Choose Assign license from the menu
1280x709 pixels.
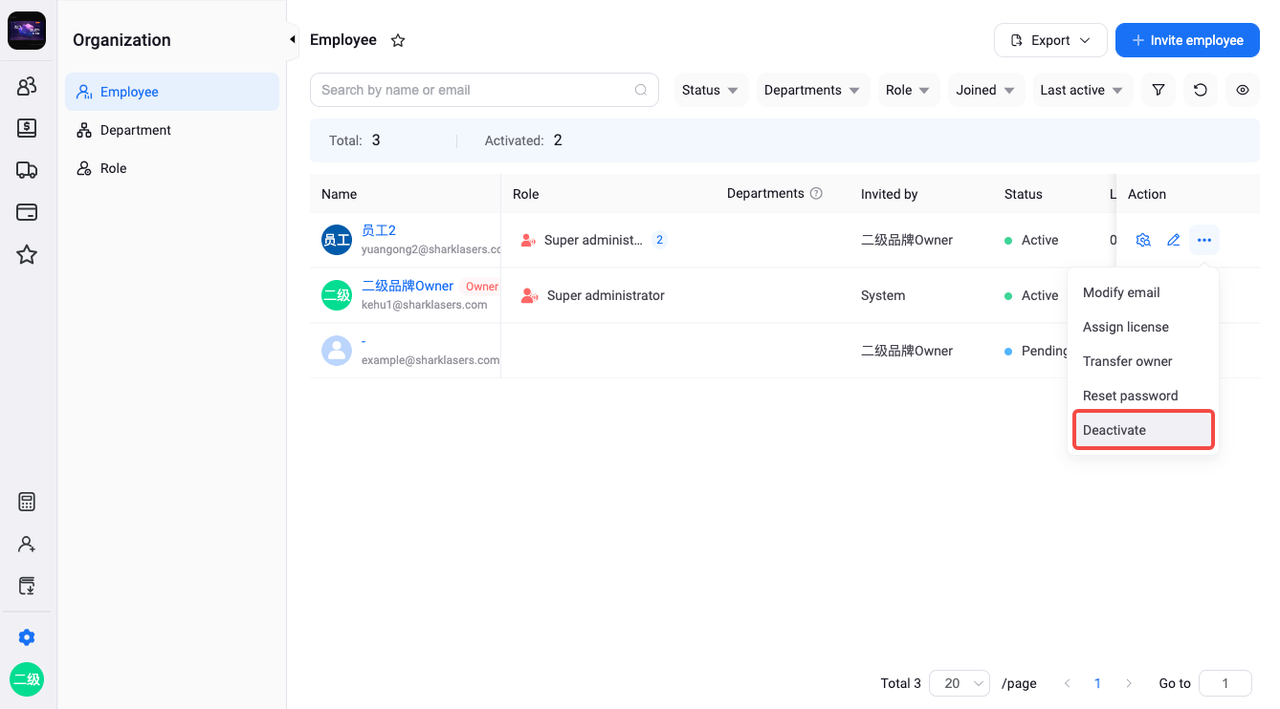[1143, 327]
